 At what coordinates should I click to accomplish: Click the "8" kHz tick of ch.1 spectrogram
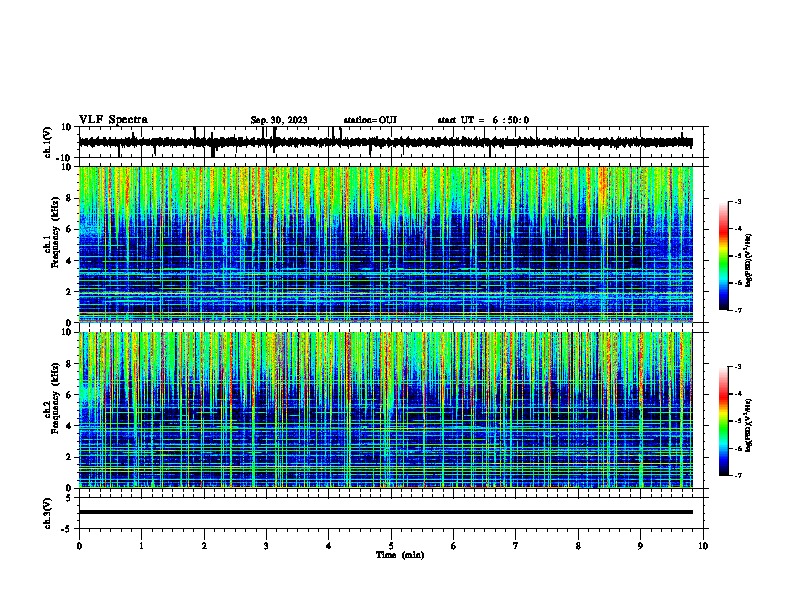pos(70,198)
